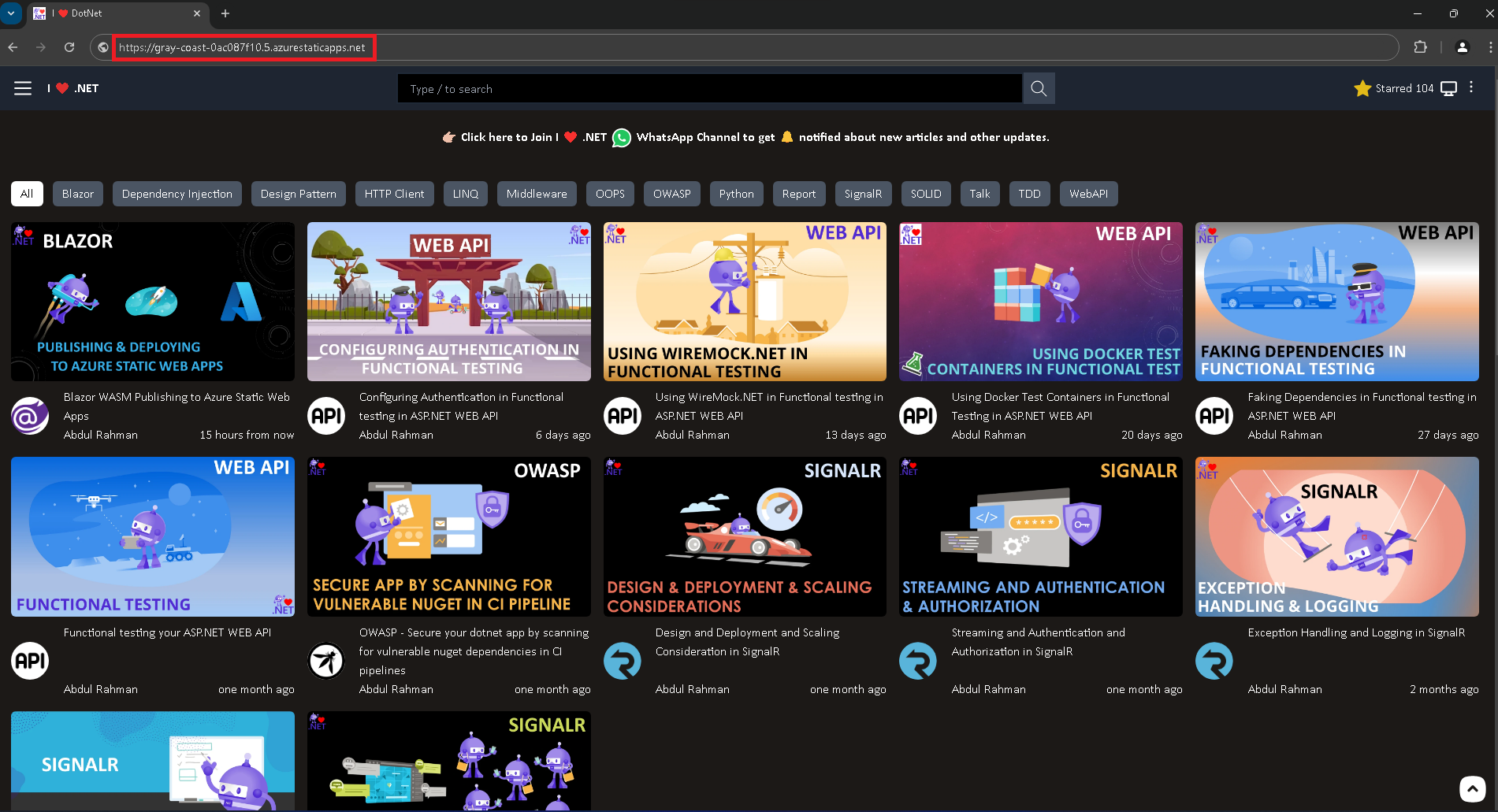Filter articles by Dependency Injection
1498x812 pixels.
(177, 194)
